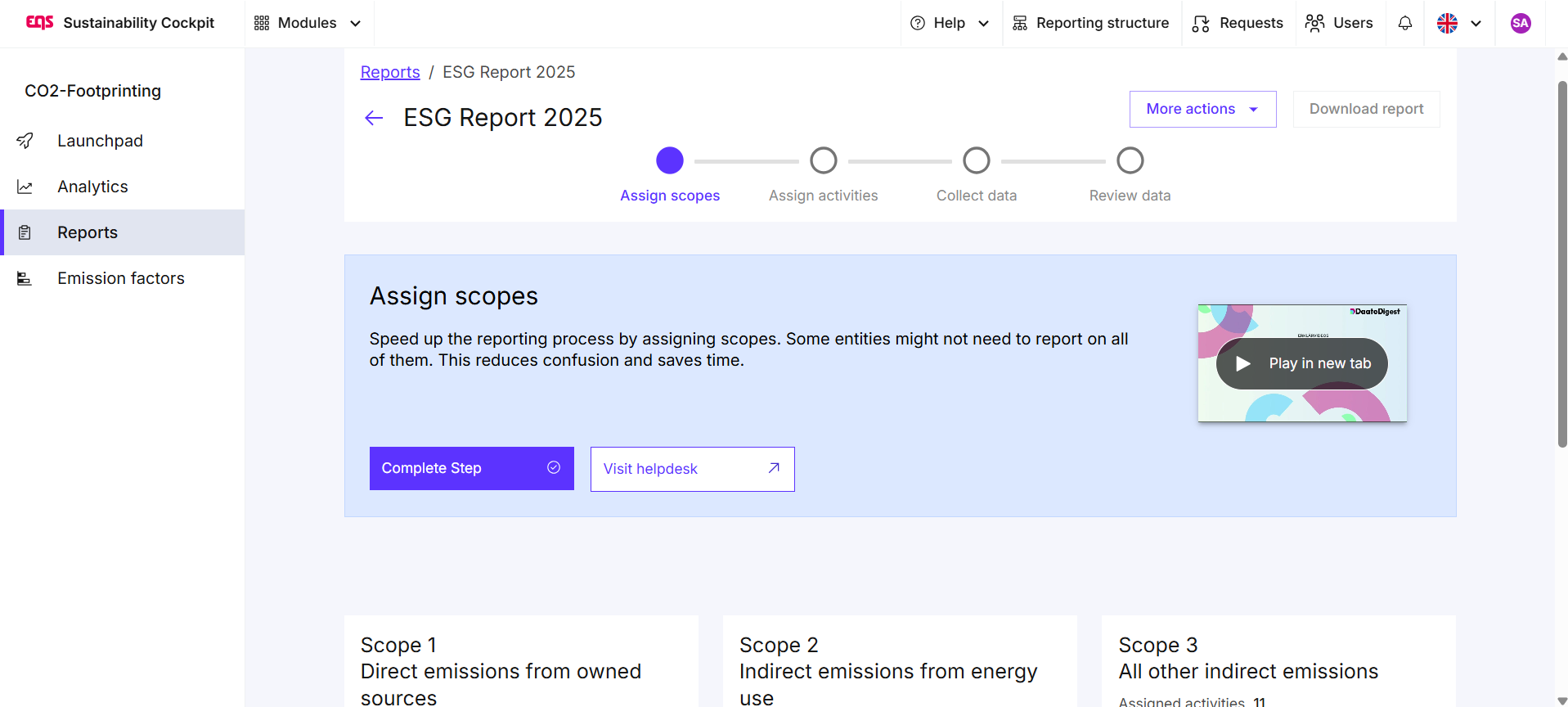Click the Emission factors sidebar icon
This screenshot has height=707, width=1568.
coord(25,278)
